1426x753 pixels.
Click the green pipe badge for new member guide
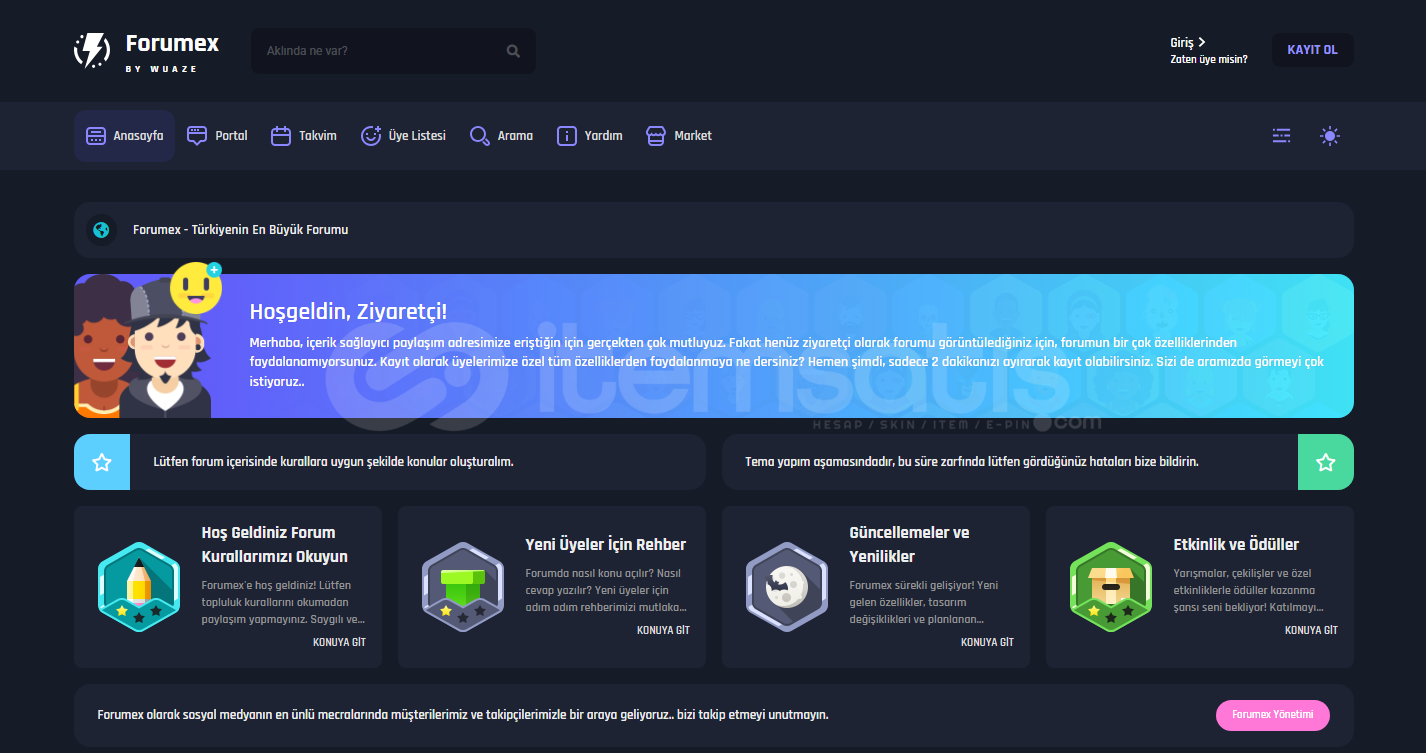[x=462, y=587]
